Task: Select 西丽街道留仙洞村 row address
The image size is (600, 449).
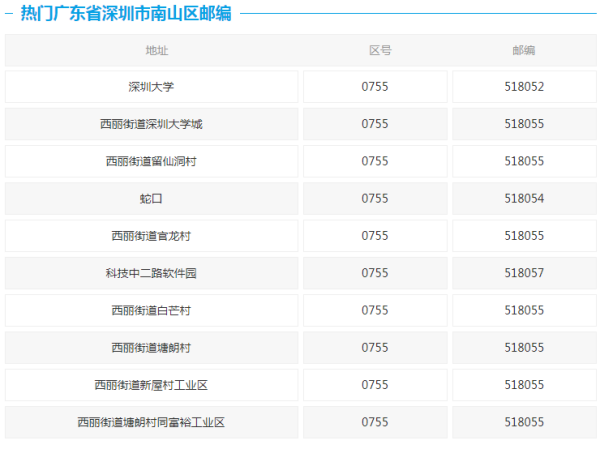Action: coord(151,161)
